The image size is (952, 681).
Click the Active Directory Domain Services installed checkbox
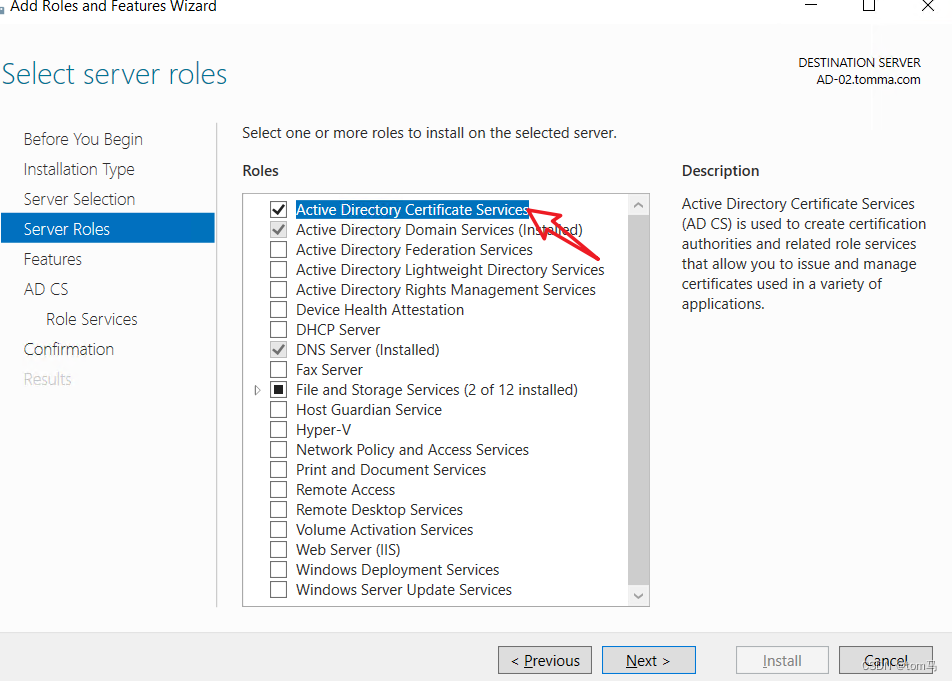[x=279, y=229]
